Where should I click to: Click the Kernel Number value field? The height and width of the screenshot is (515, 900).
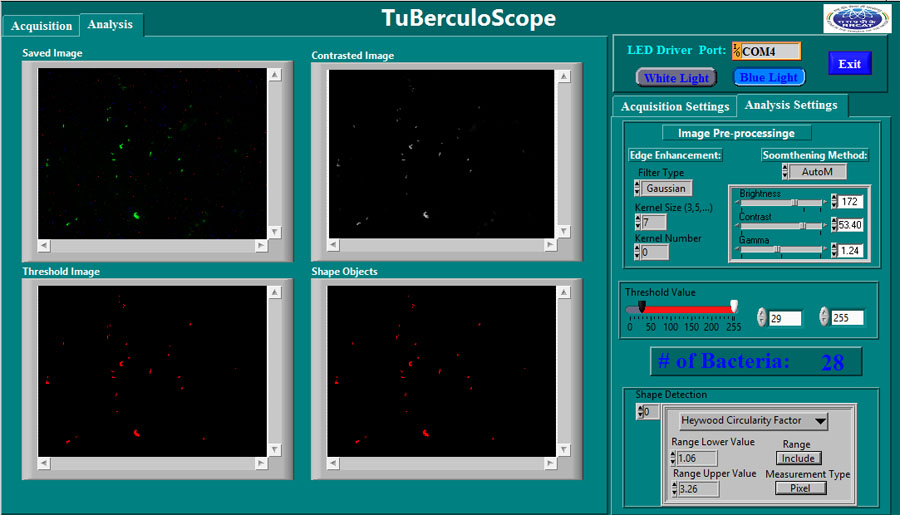(x=654, y=252)
